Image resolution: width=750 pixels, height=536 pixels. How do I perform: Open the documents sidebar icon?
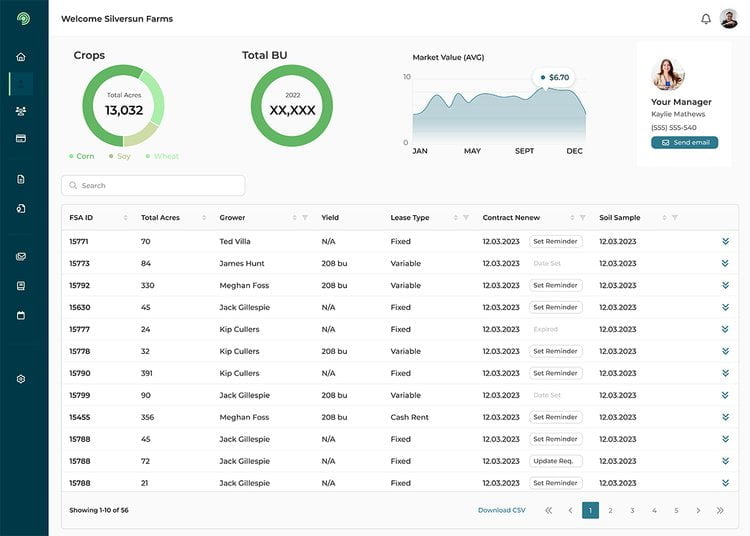21,179
